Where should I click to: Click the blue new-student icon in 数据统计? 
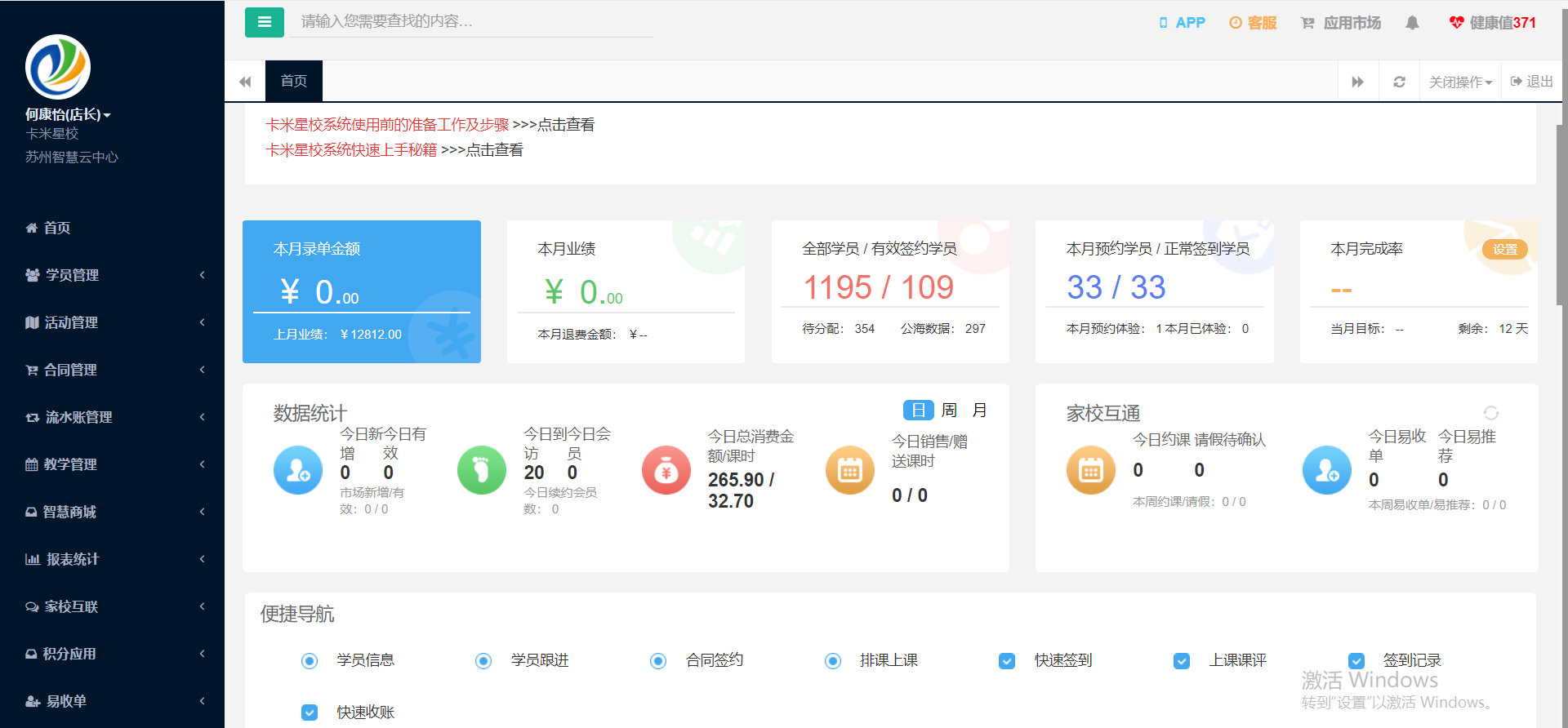pyautogui.click(x=298, y=470)
